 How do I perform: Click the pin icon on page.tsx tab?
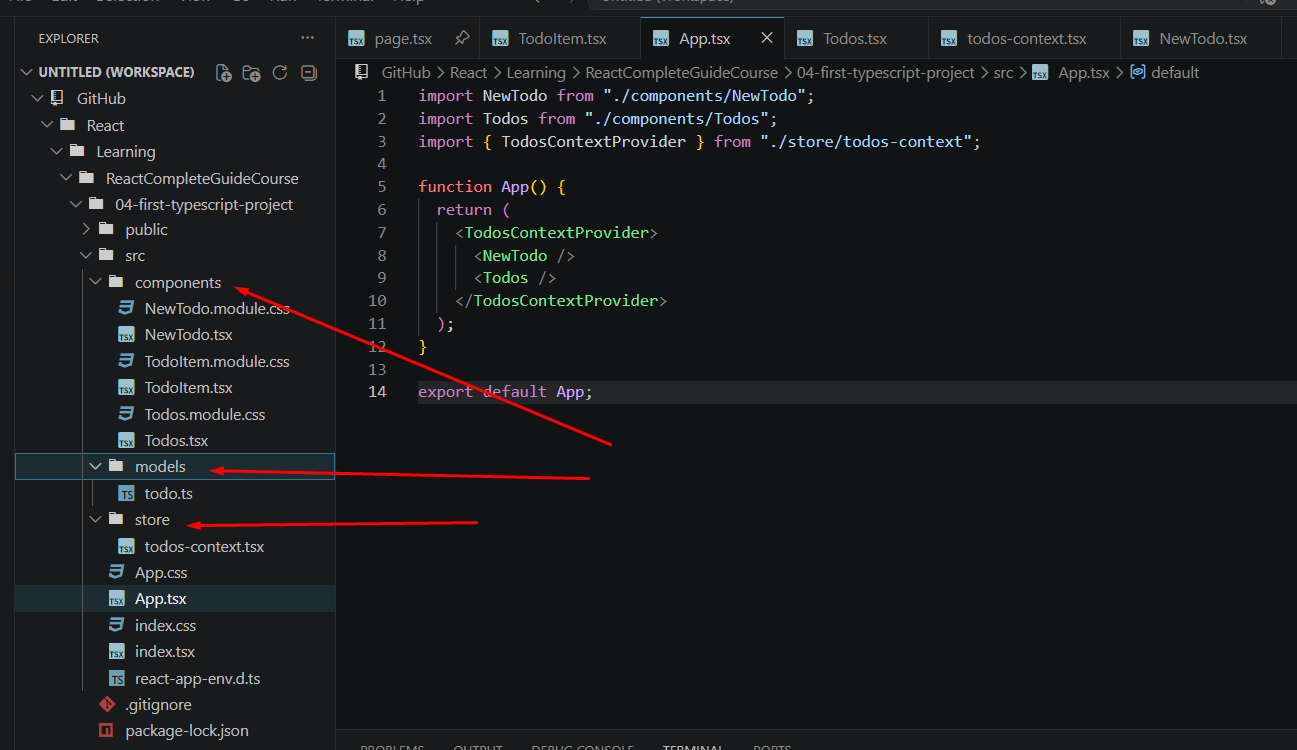tap(462, 38)
